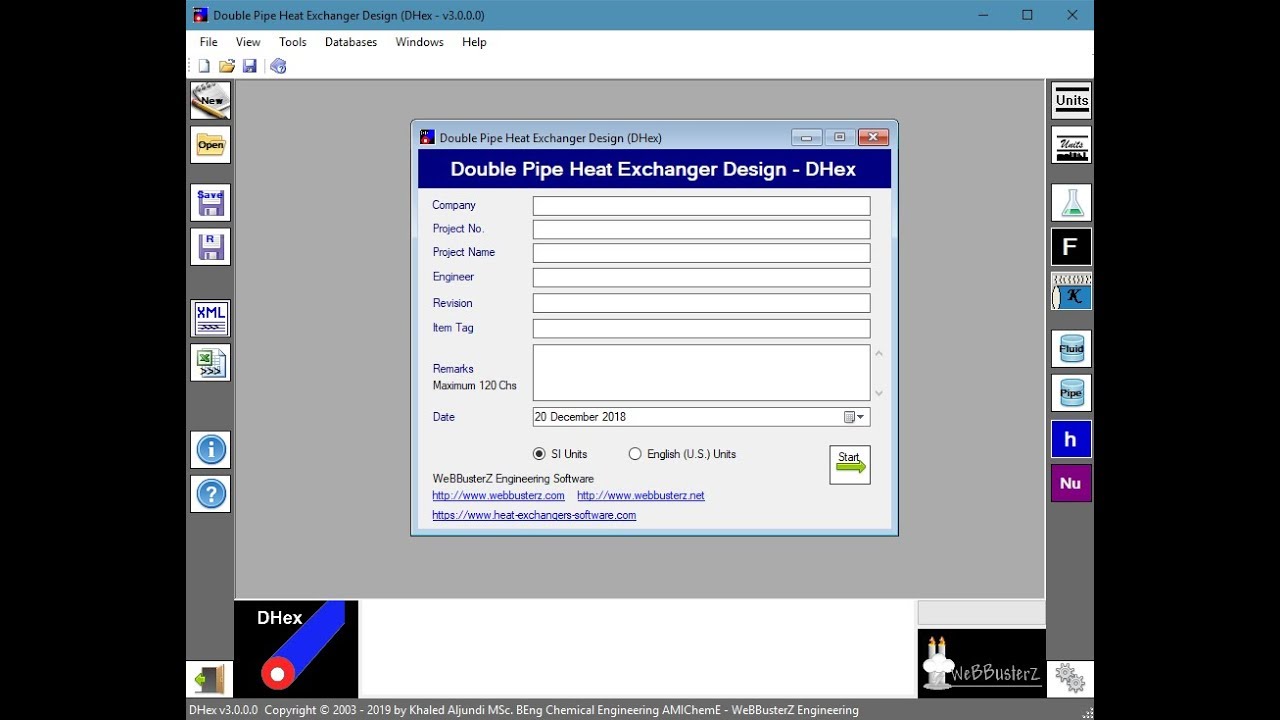Open the Tools menu
Screen dimensions: 1280x720
tap(293, 42)
